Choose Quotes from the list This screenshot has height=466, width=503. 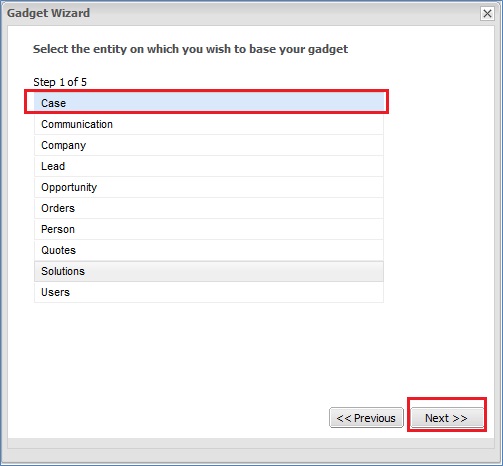click(209, 250)
